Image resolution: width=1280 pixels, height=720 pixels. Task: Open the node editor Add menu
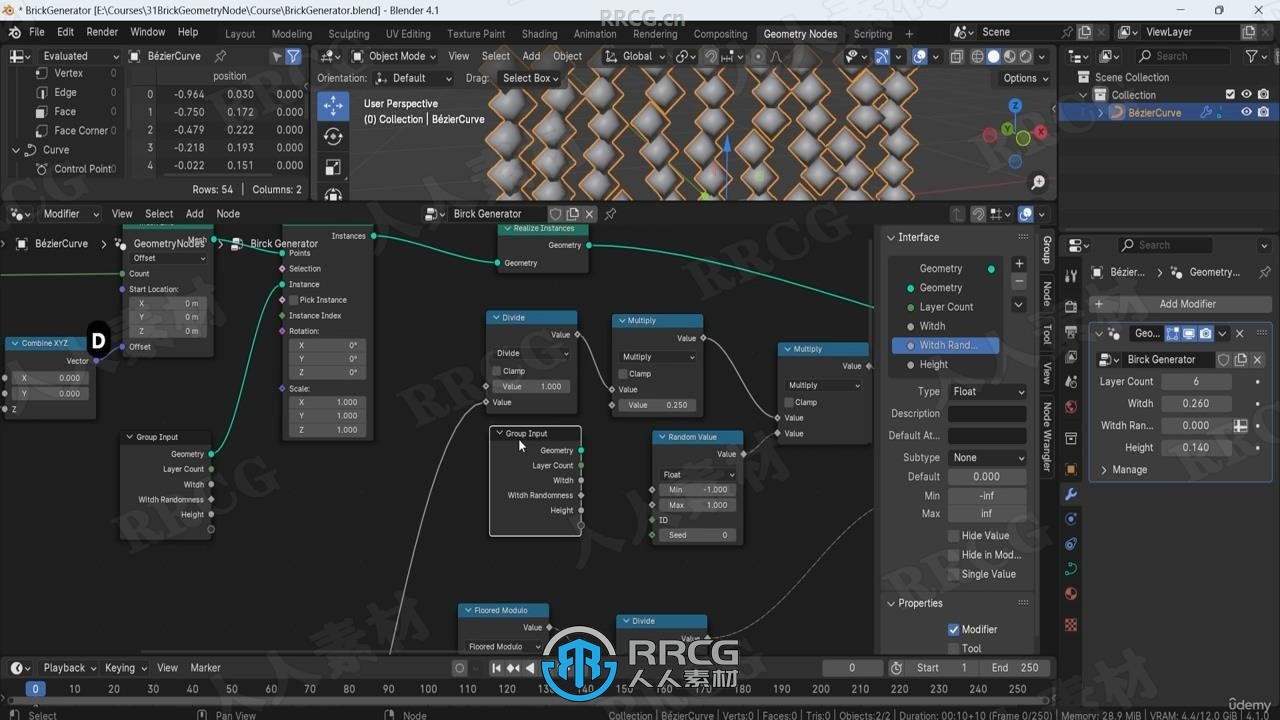click(195, 214)
